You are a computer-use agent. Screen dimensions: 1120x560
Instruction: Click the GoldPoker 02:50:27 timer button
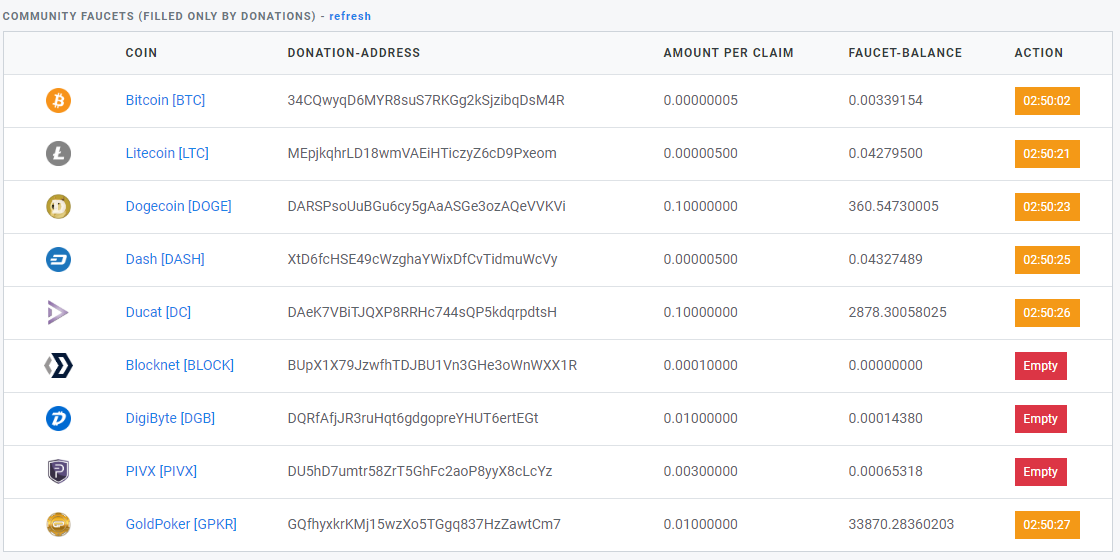pos(1047,524)
